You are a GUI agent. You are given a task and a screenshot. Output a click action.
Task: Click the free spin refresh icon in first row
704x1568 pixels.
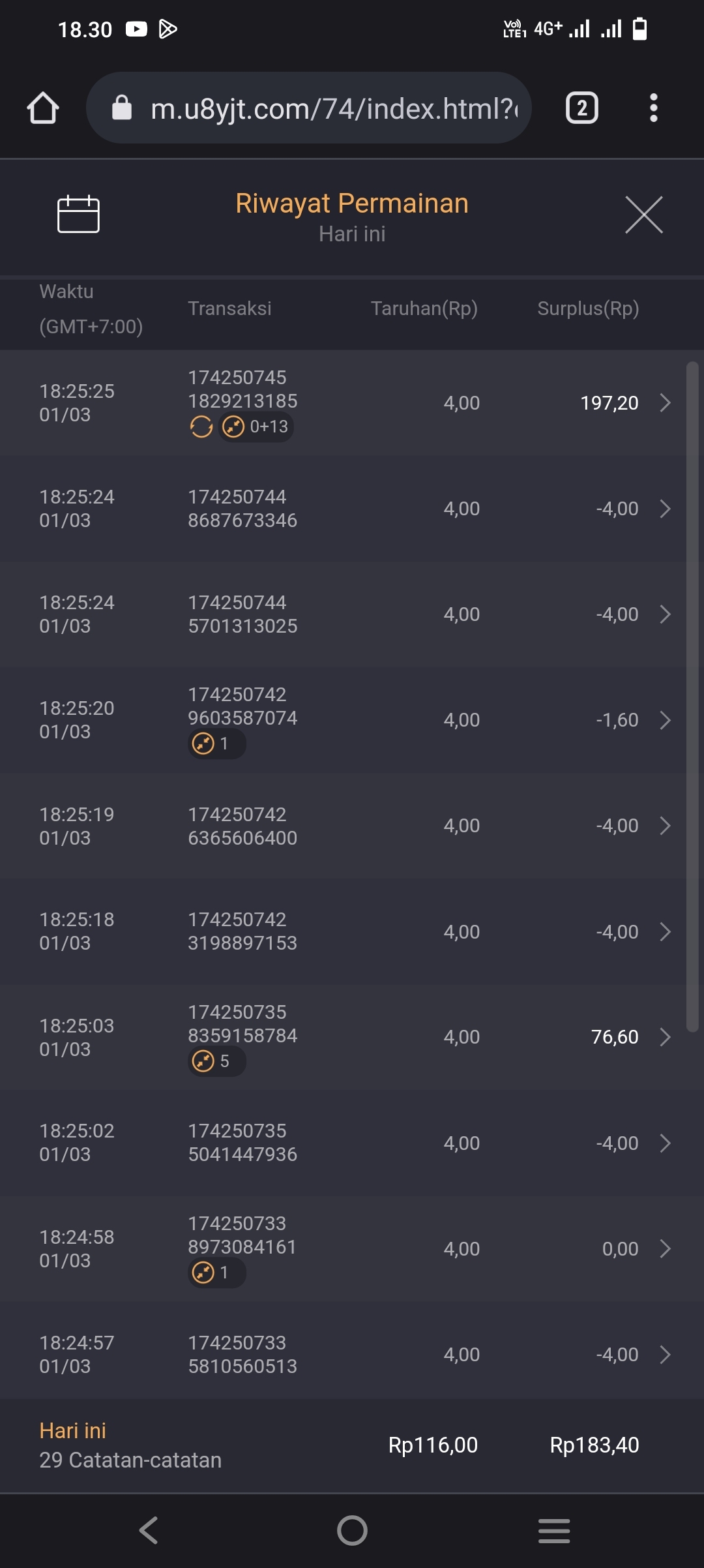pyautogui.click(x=201, y=427)
